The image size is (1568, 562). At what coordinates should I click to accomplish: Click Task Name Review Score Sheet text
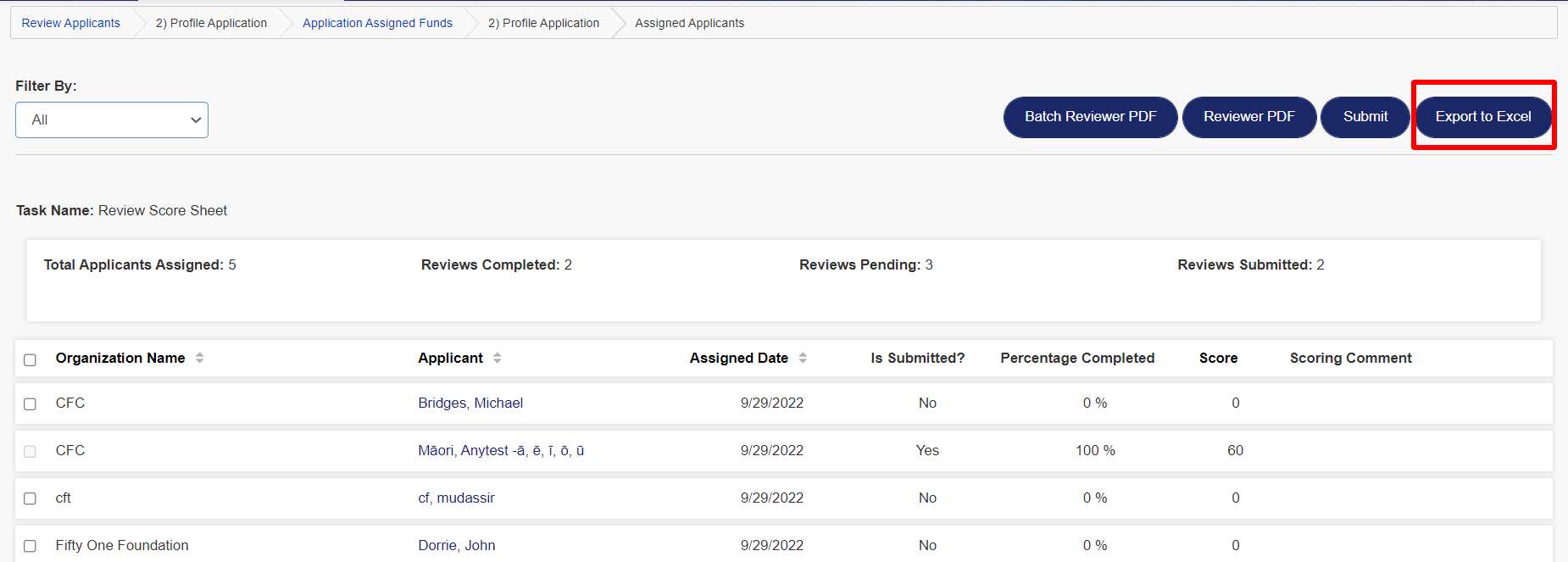122,210
